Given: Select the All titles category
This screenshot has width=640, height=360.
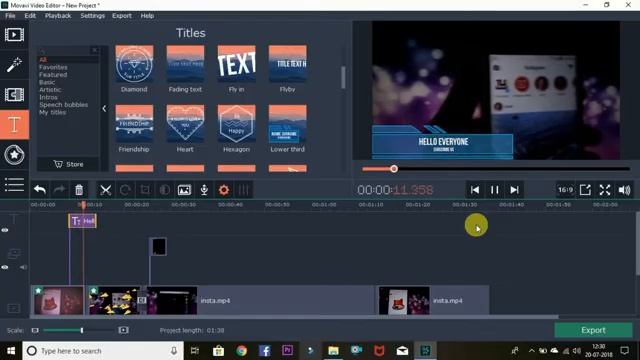Looking at the screenshot, I should [x=43, y=60].
